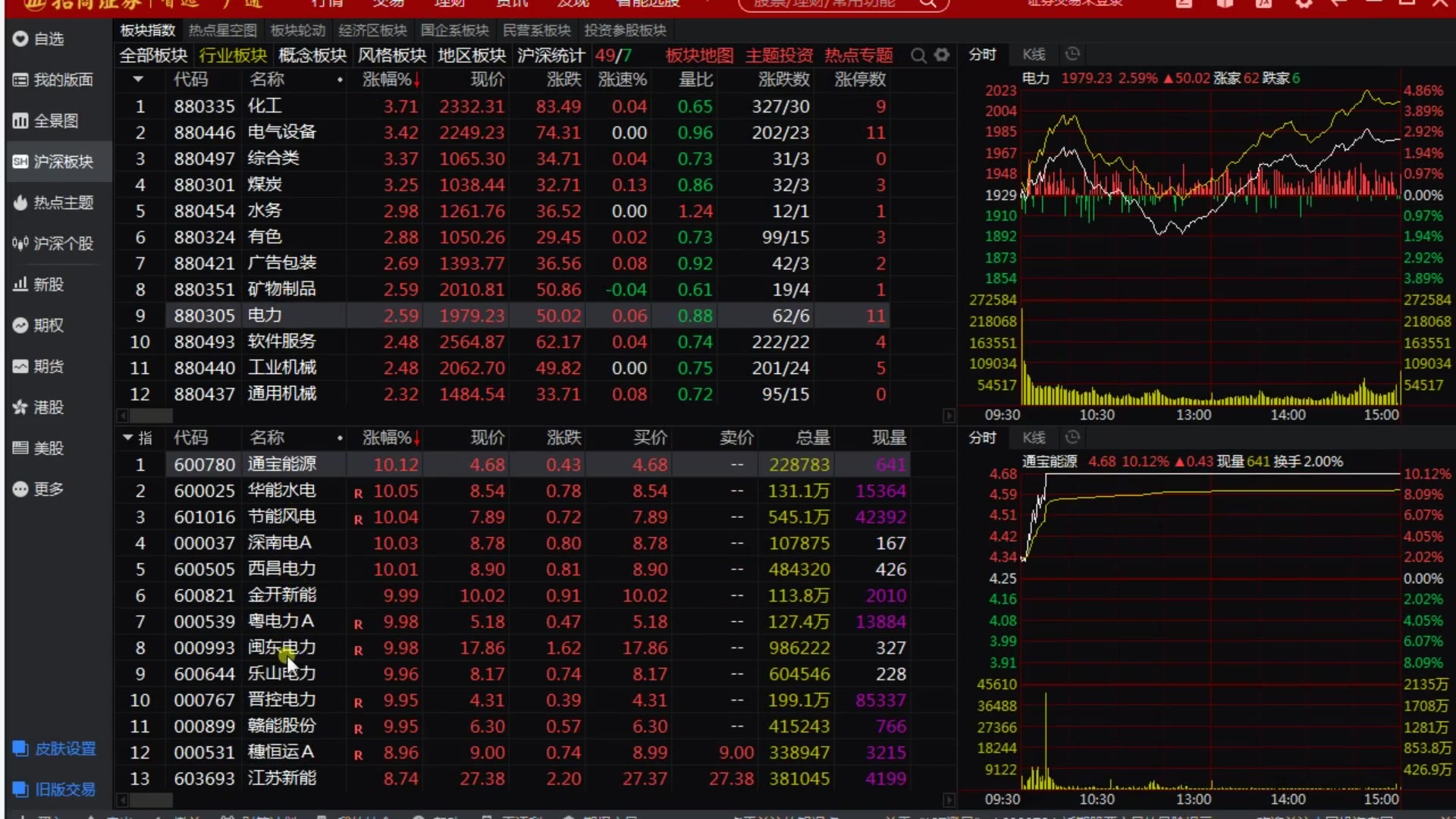
Task: Switch to 经济区板块 tab
Action: pos(373,30)
